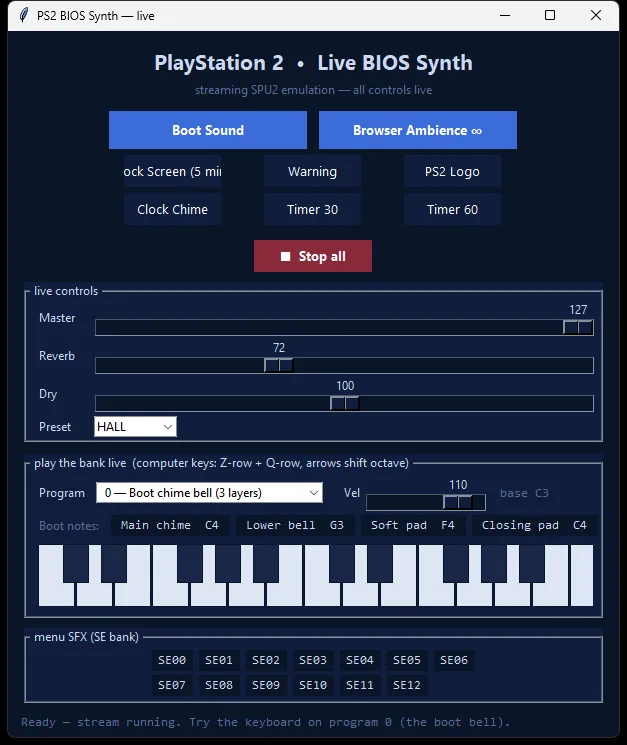Open the Program combo box
The height and width of the screenshot is (745, 627).
pos(209,493)
